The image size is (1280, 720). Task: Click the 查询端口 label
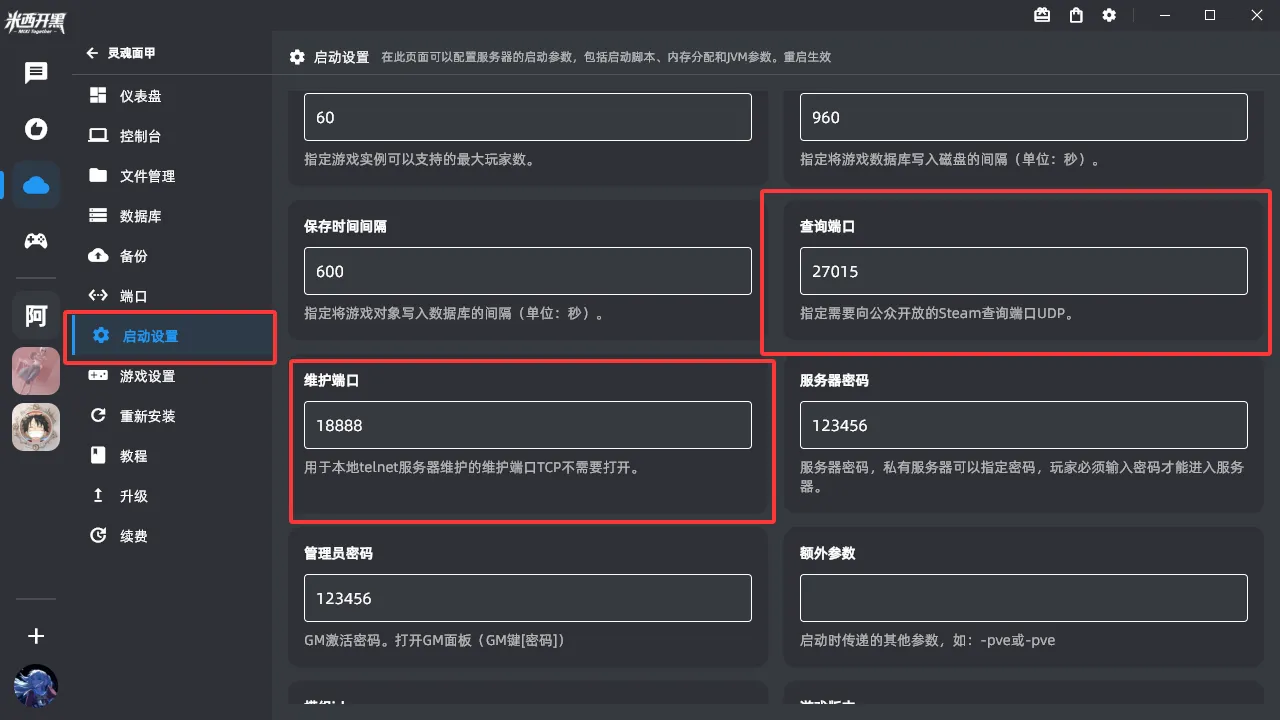[827, 227]
